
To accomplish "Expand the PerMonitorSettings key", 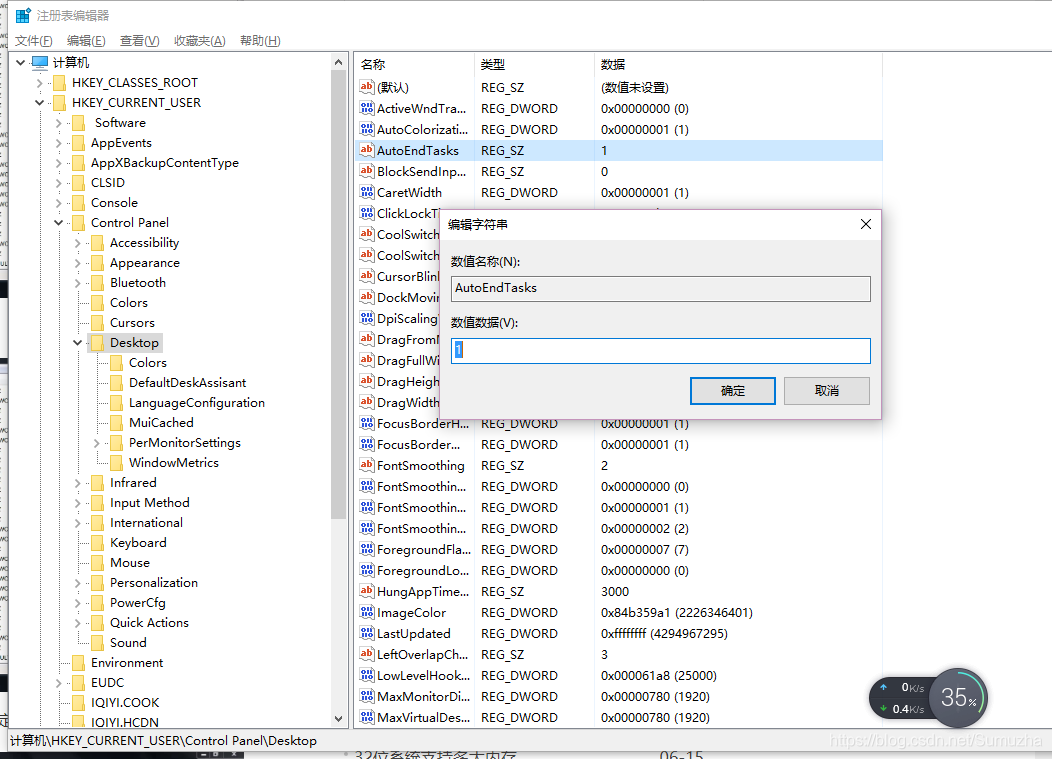I will (x=96, y=443).
